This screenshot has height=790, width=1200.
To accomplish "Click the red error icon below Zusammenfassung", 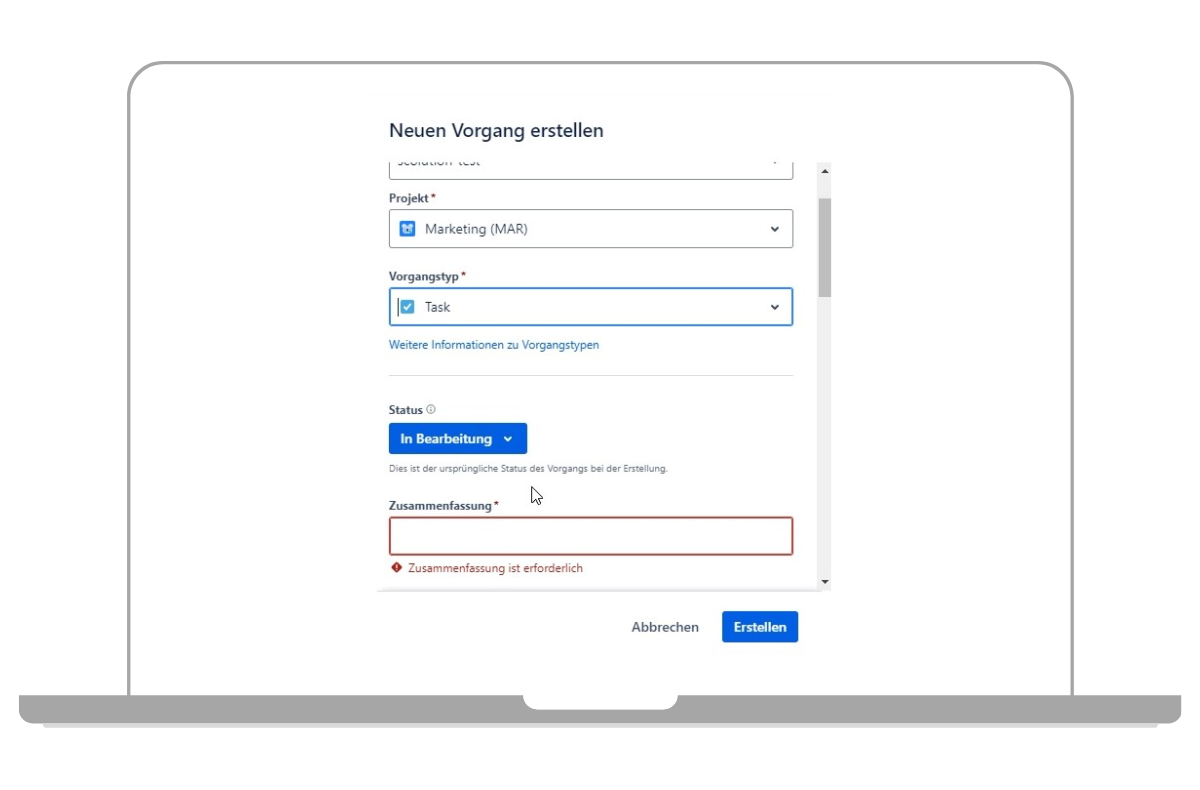I will [397, 565].
